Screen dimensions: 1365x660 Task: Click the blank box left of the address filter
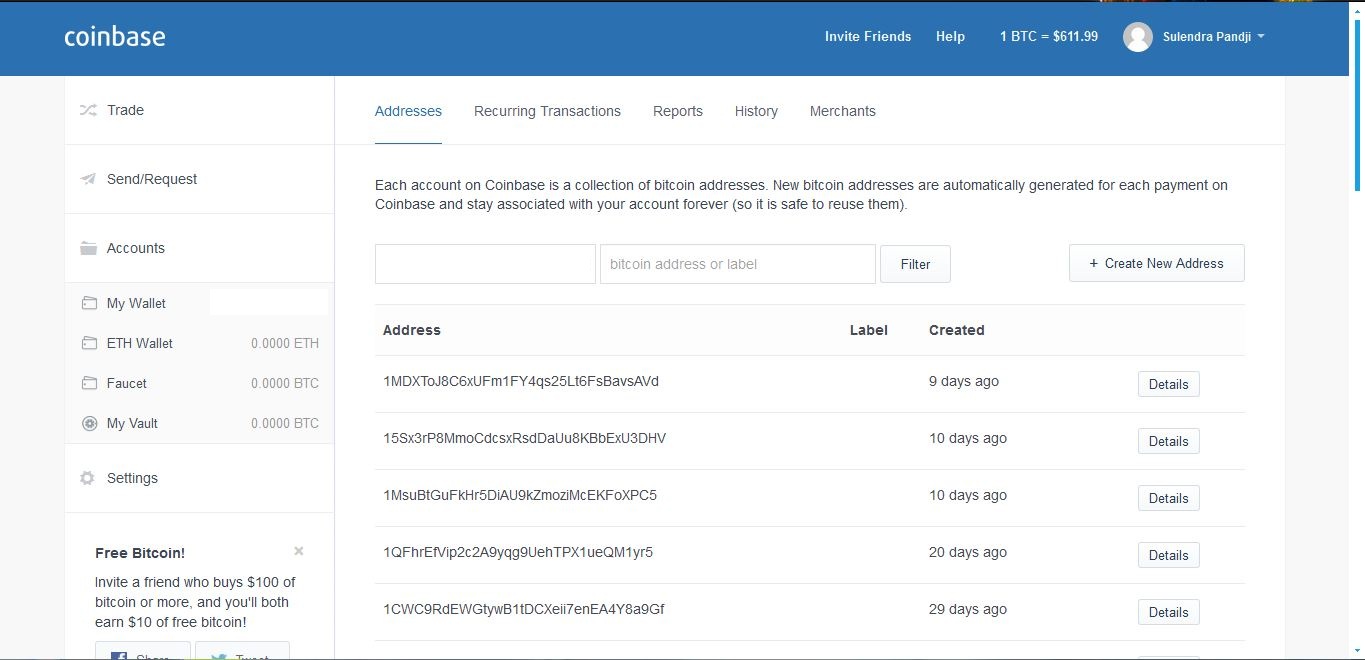(x=485, y=264)
